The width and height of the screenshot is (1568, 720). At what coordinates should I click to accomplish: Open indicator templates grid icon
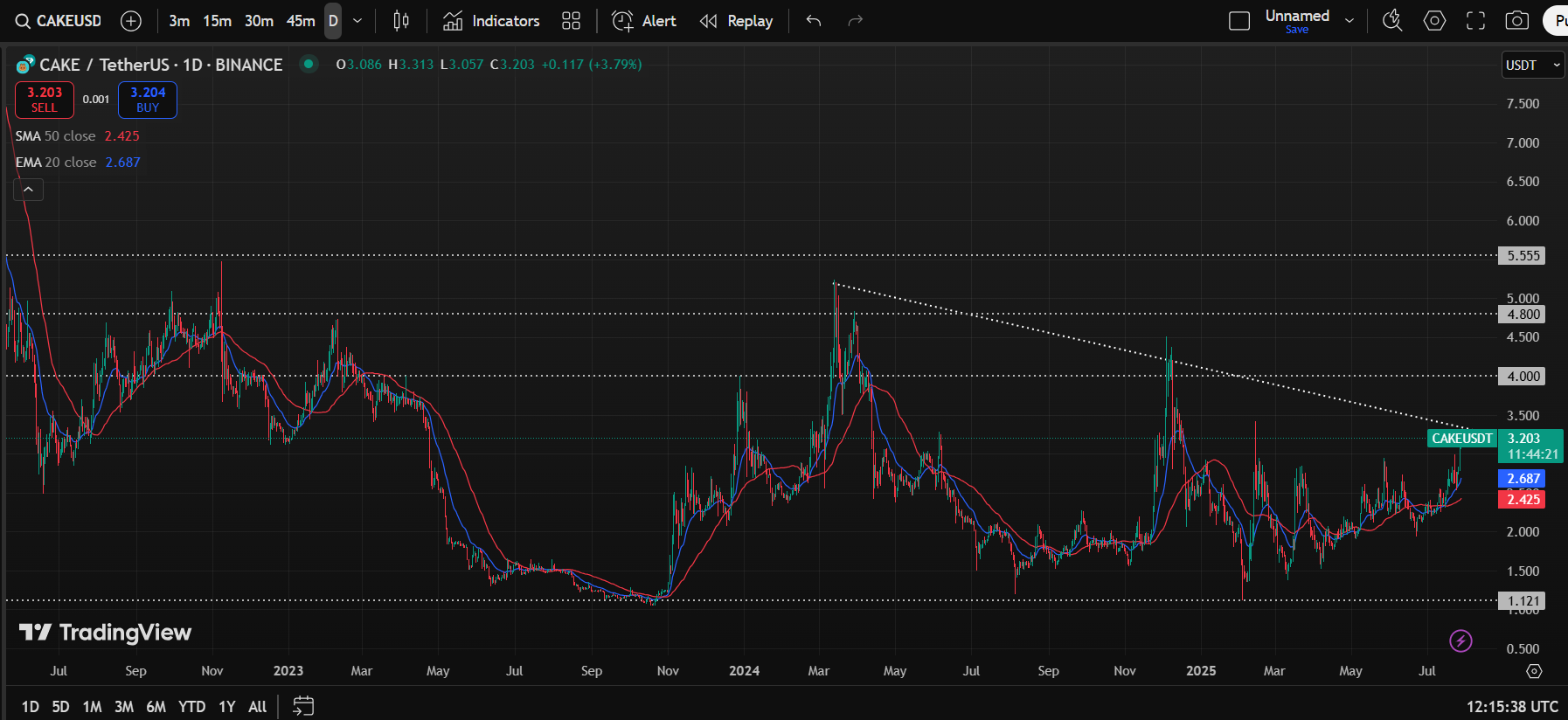pos(571,21)
